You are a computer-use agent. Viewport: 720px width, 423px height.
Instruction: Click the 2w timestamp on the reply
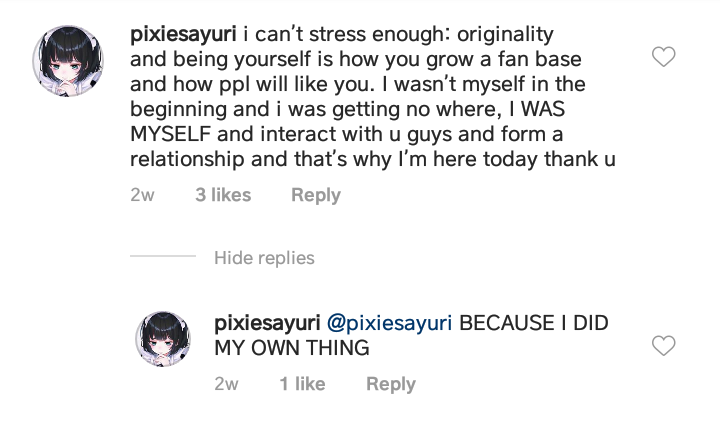(x=226, y=384)
